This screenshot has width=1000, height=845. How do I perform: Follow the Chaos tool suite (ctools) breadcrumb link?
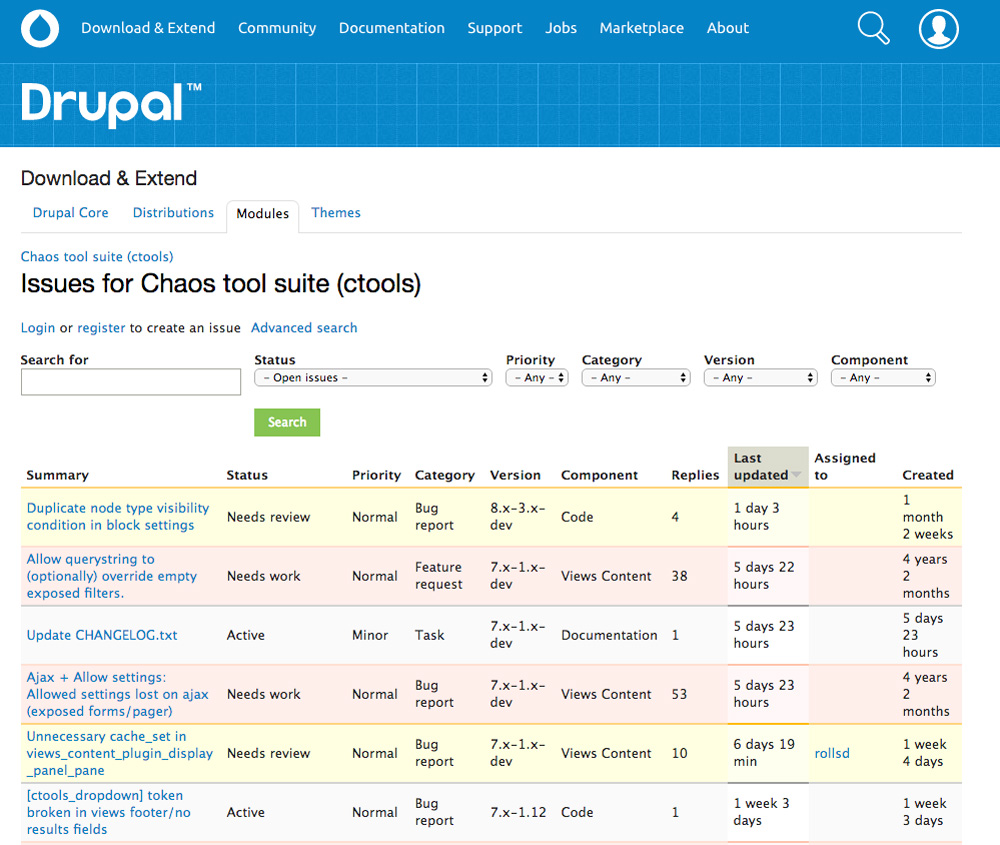point(97,256)
